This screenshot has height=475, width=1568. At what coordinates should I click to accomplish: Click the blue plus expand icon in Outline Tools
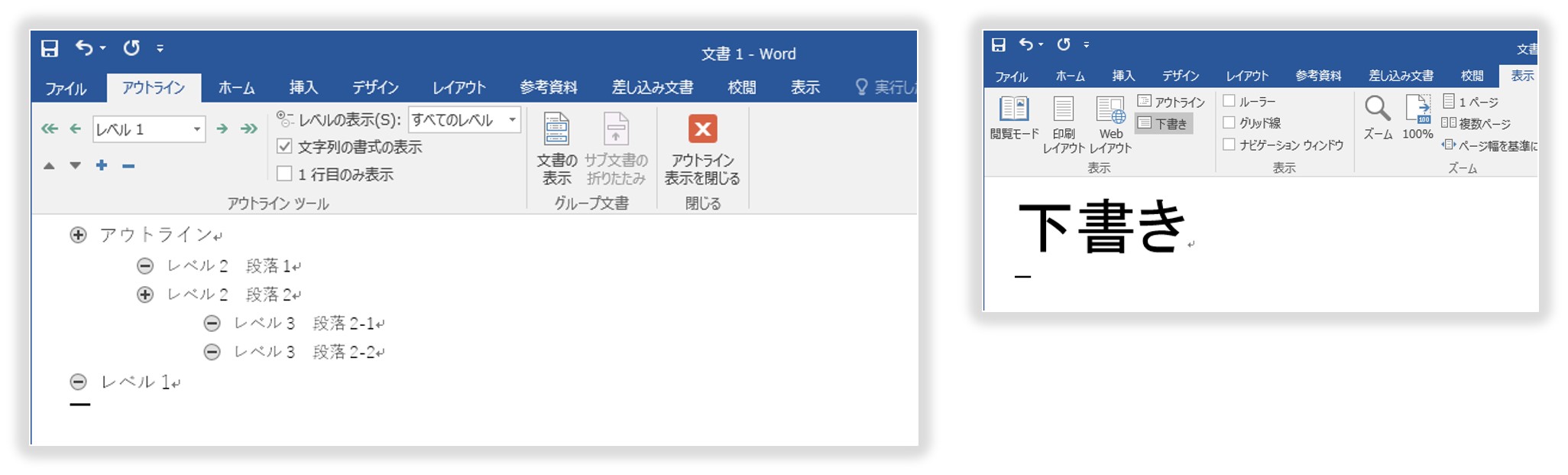tap(102, 165)
